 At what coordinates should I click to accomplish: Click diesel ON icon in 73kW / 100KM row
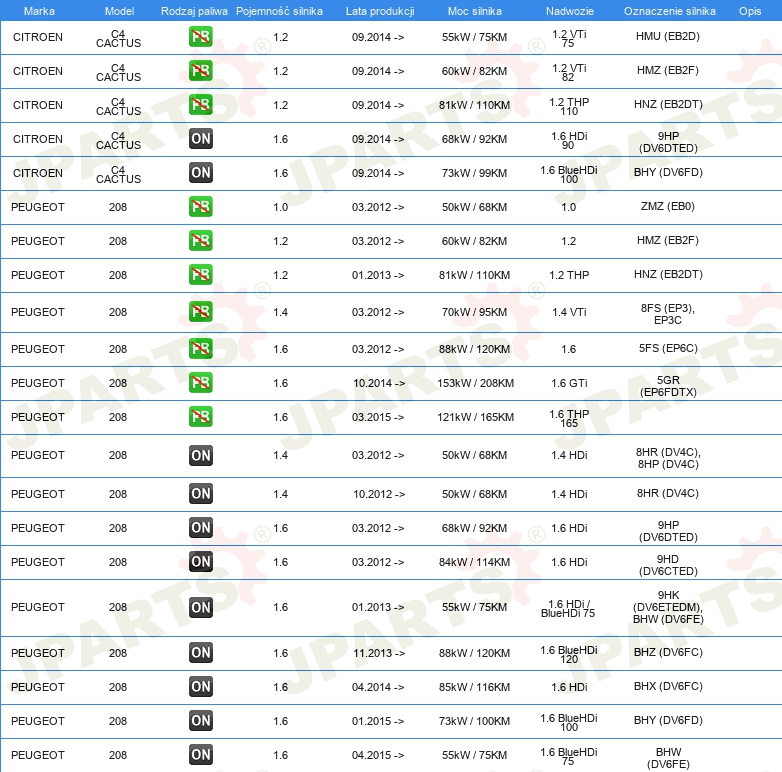pyautogui.click(x=200, y=721)
